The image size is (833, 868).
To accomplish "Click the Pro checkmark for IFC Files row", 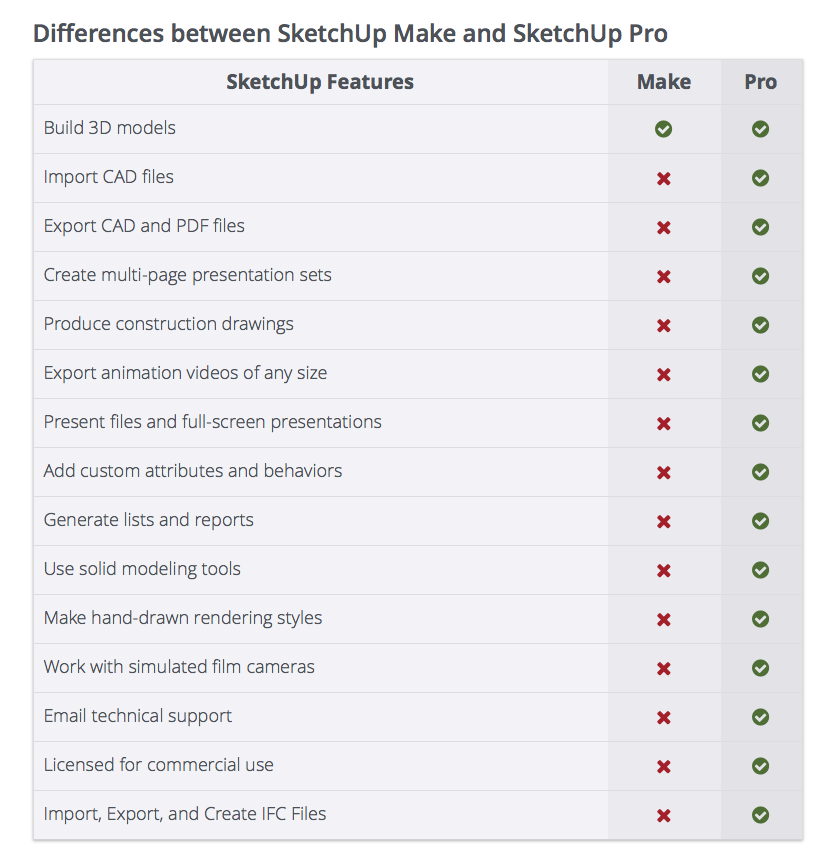I will pos(760,815).
